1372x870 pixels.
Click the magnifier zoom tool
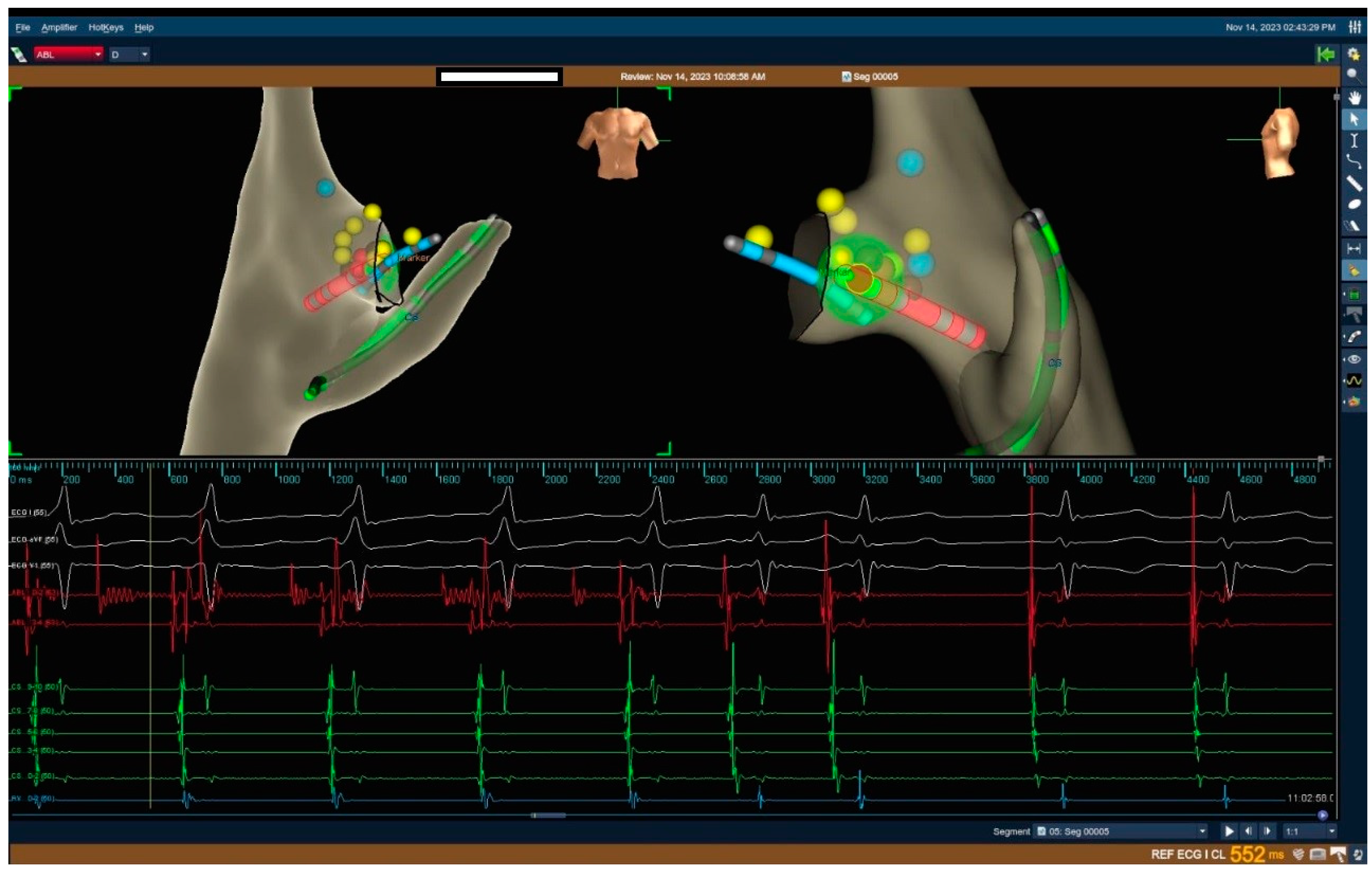click(x=1354, y=75)
